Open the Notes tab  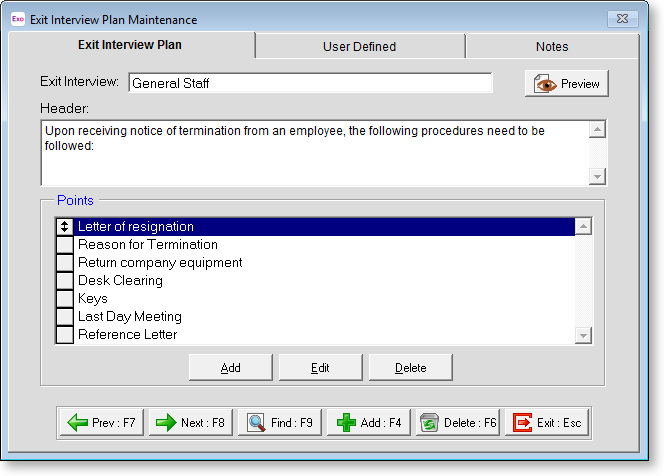[x=551, y=46]
